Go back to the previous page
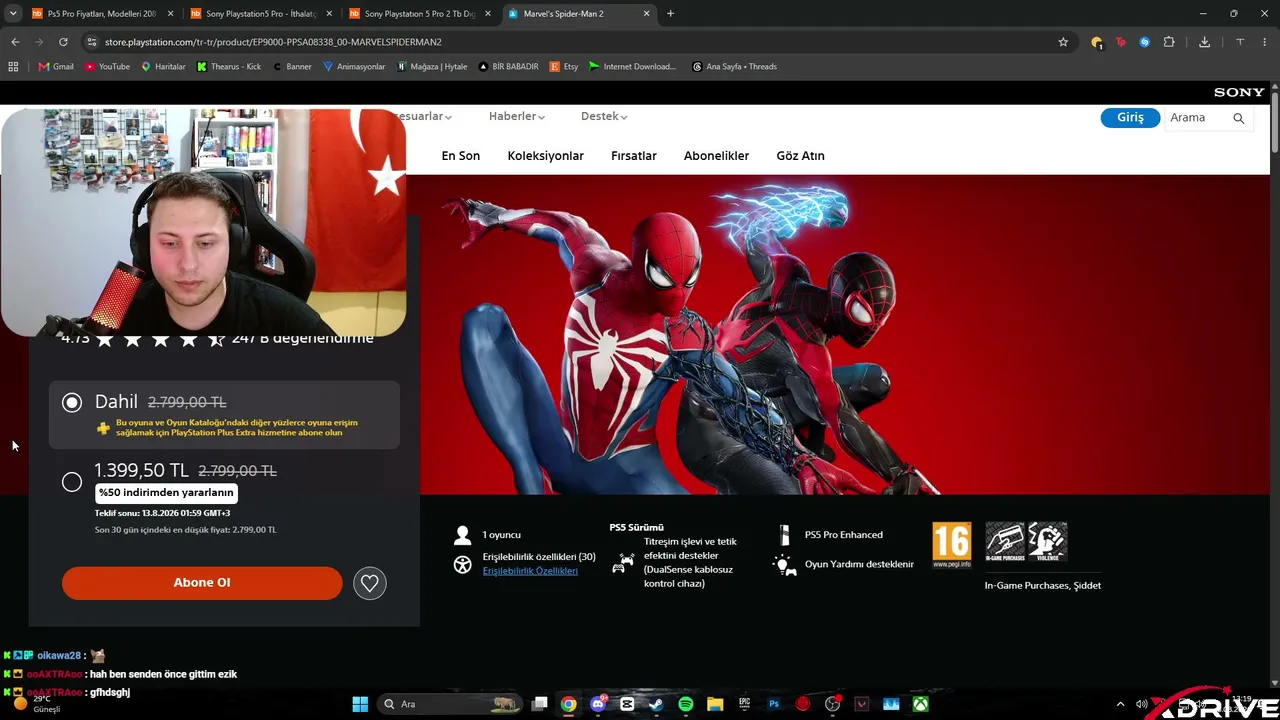Viewport: 1280px width, 720px height. (x=15, y=42)
